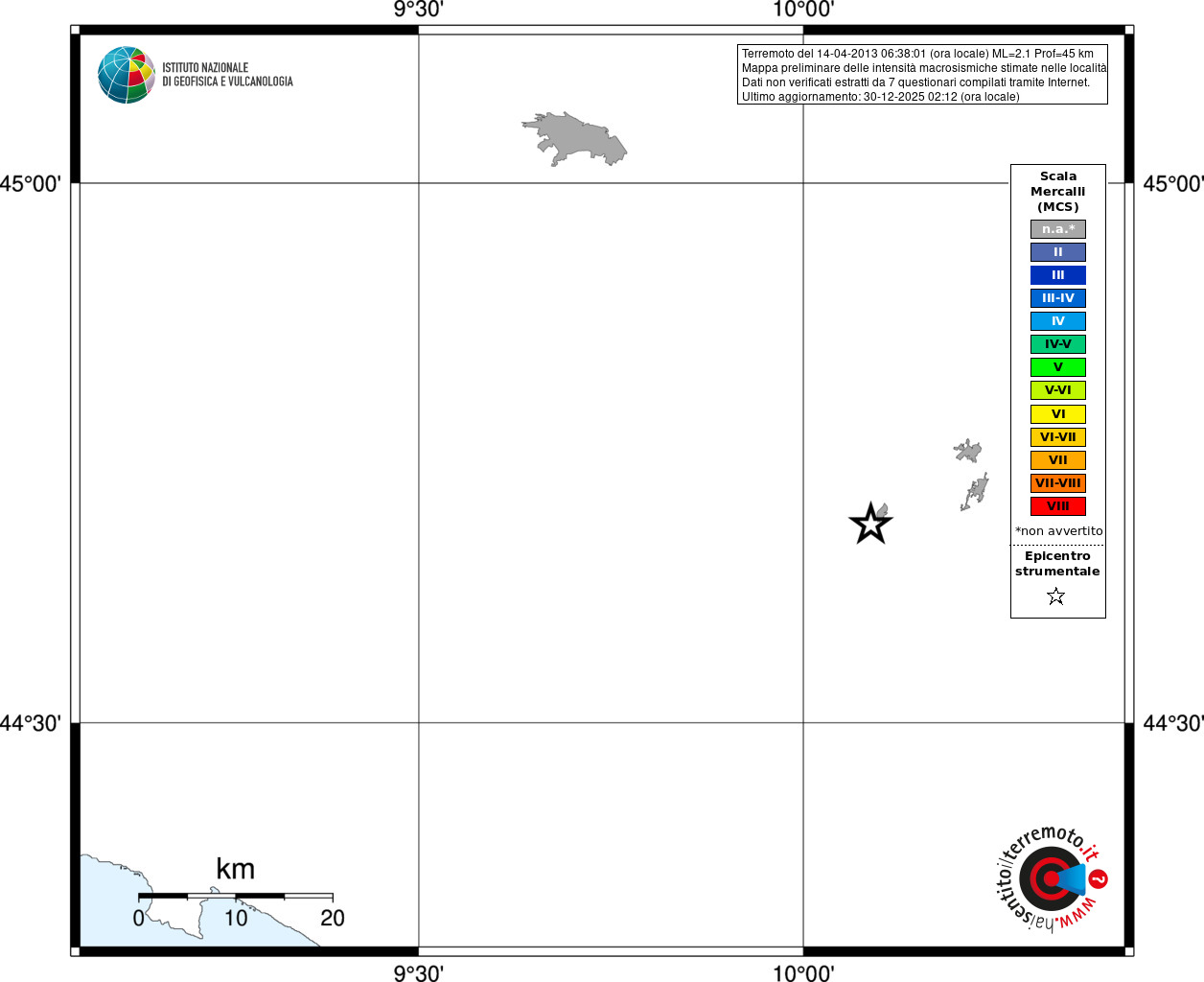
Task: Click the 'Terremoto del 14-04-2013' info line
Action: pyautogui.click(x=917, y=54)
